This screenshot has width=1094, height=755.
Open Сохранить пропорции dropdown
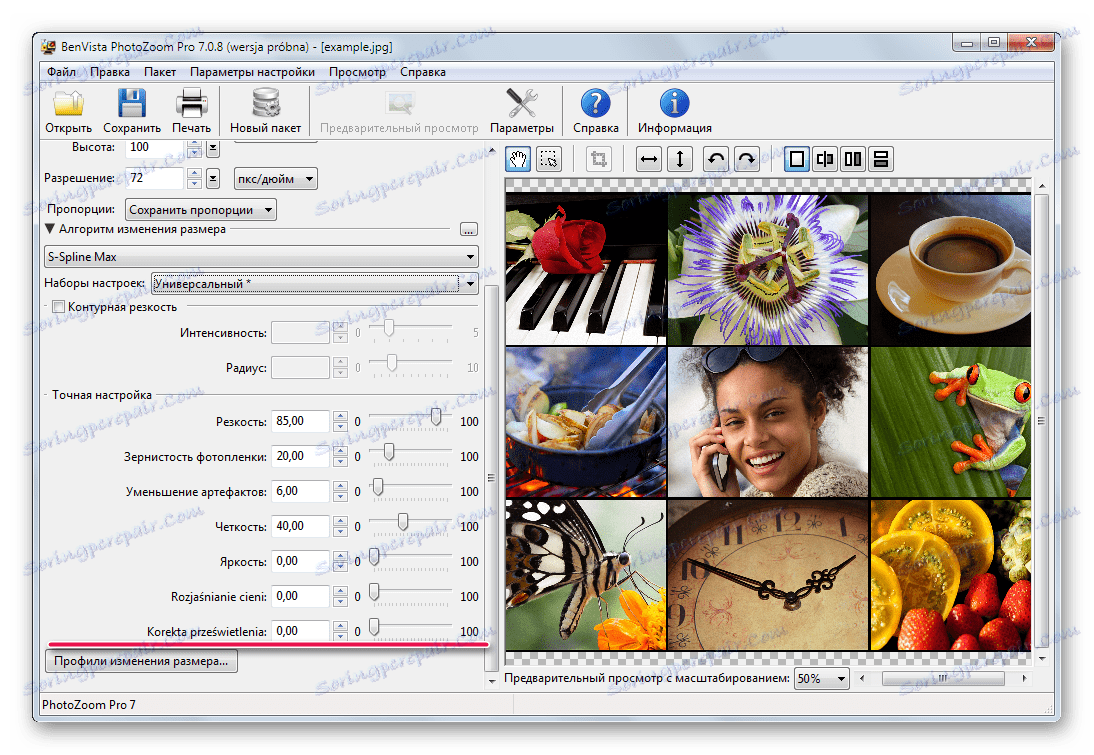click(201, 210)
